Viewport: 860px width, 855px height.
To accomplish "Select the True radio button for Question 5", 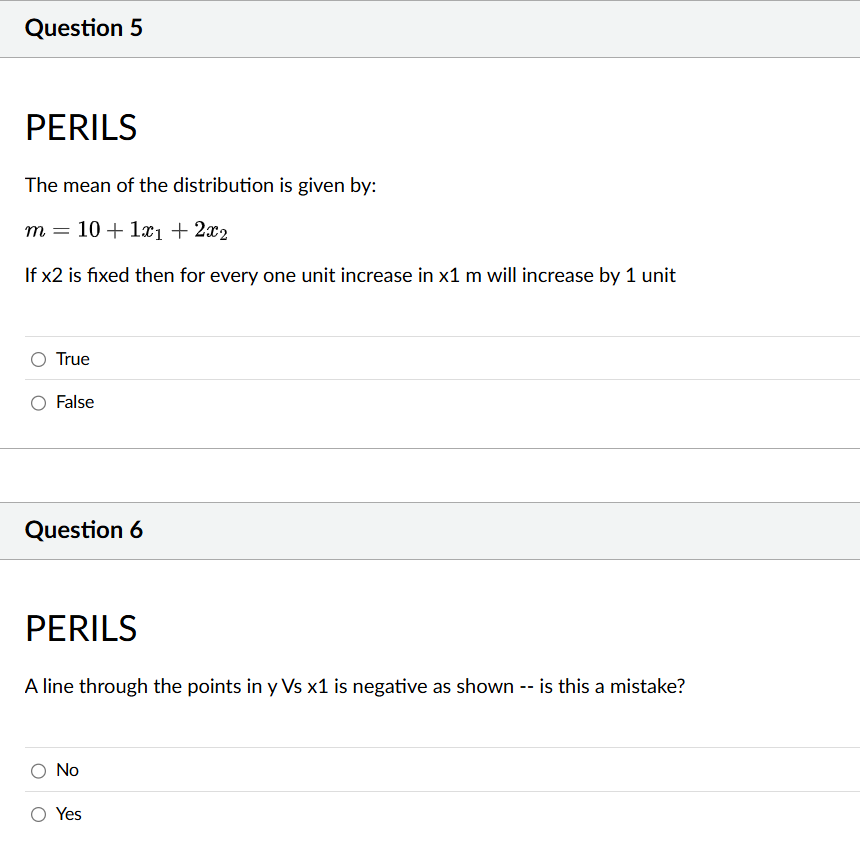I will [37, 358].
